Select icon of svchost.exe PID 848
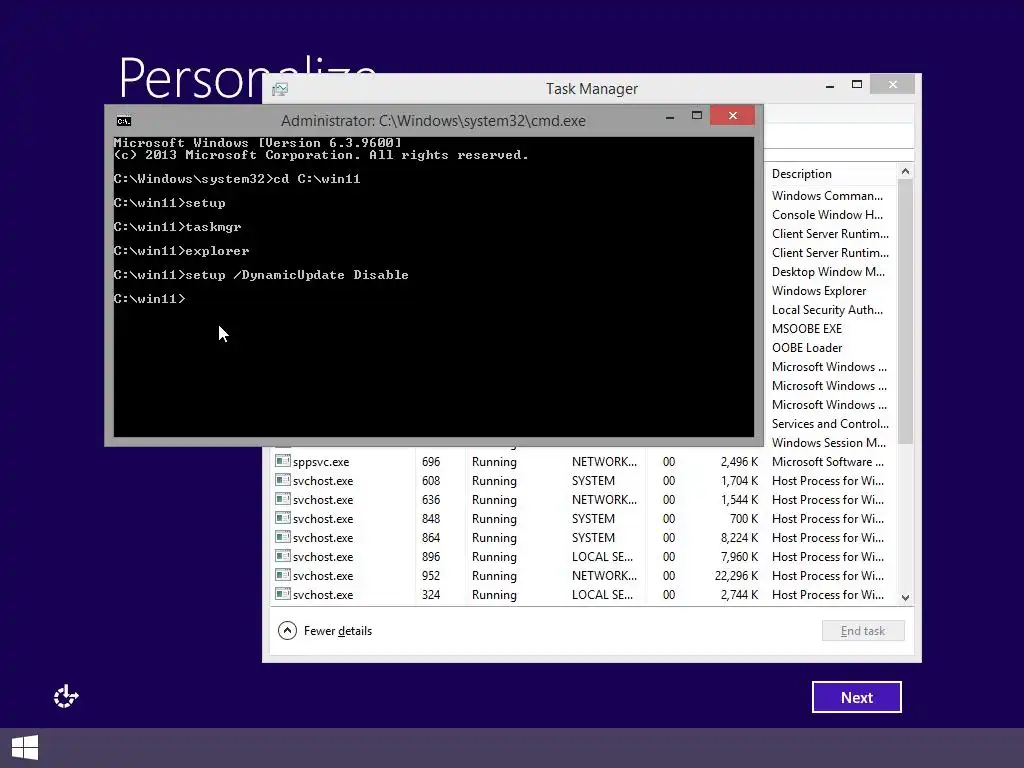Image resolution: width=1024 pixels, height=768 pixels. point(283,518)
